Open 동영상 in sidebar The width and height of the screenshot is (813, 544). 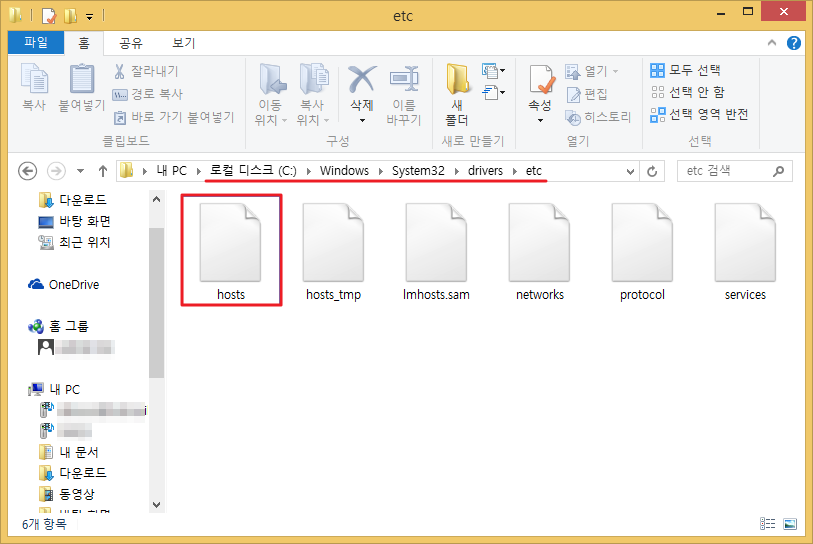(x=67, y=494)
